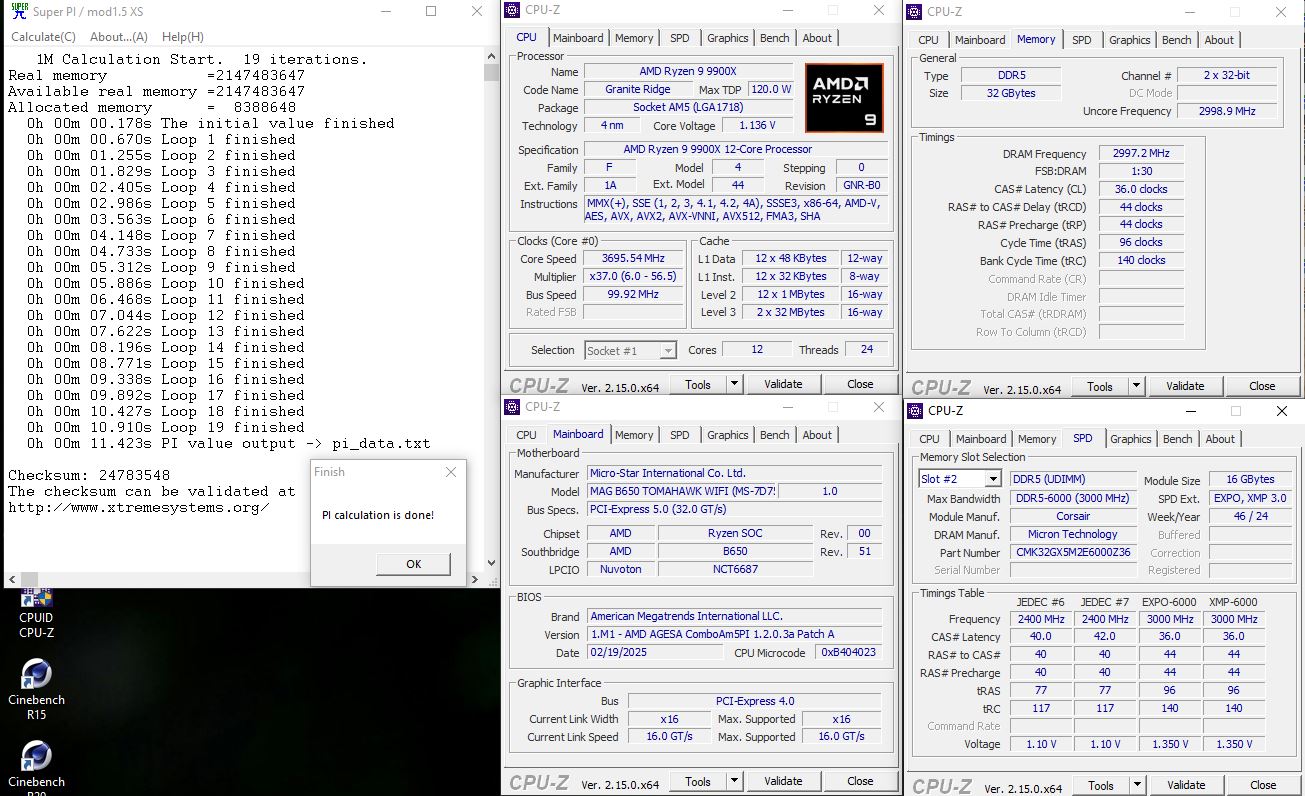Click the BIOS date 02/19/2025 field
This screenshot has width=1305, height=796.
[x=655, y=653]
